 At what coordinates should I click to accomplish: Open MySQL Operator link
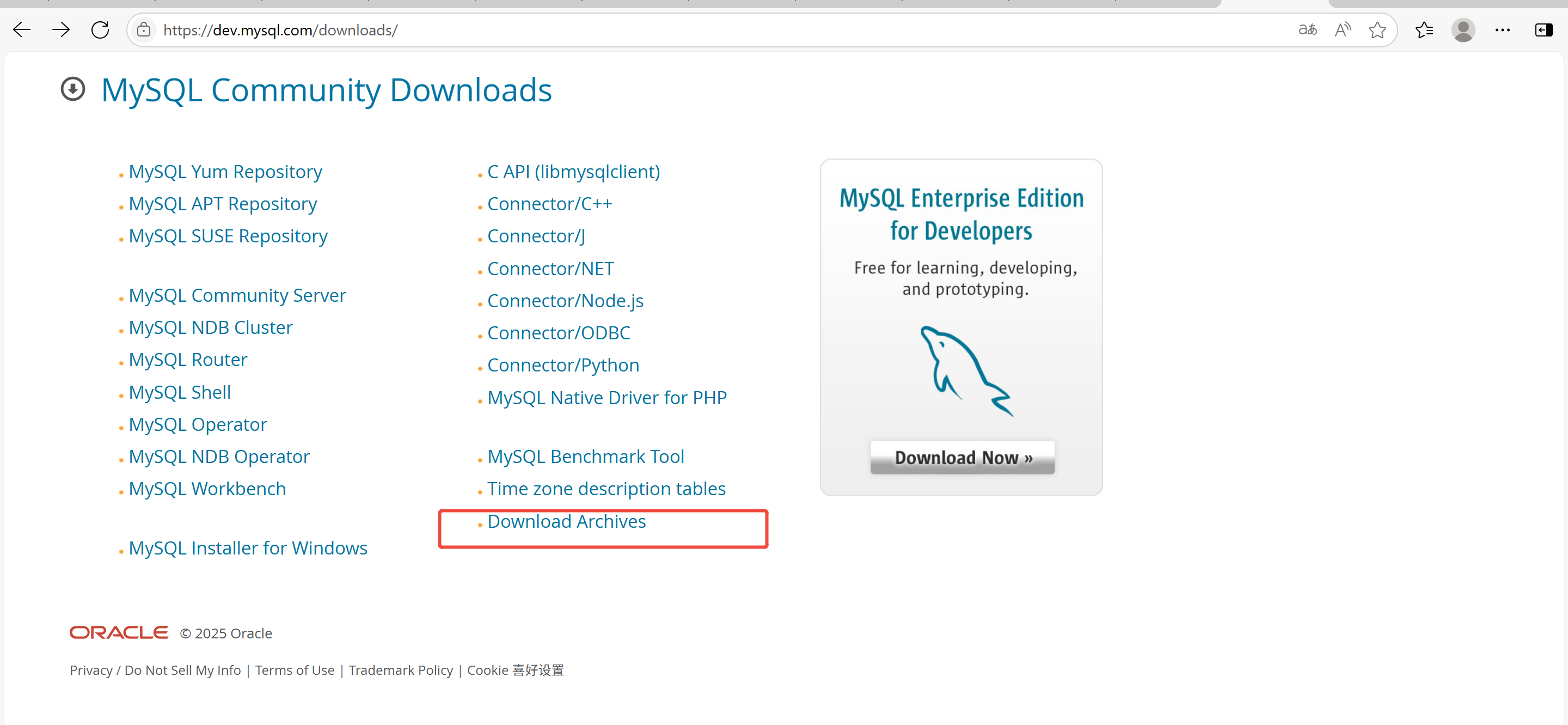point(198,424)
